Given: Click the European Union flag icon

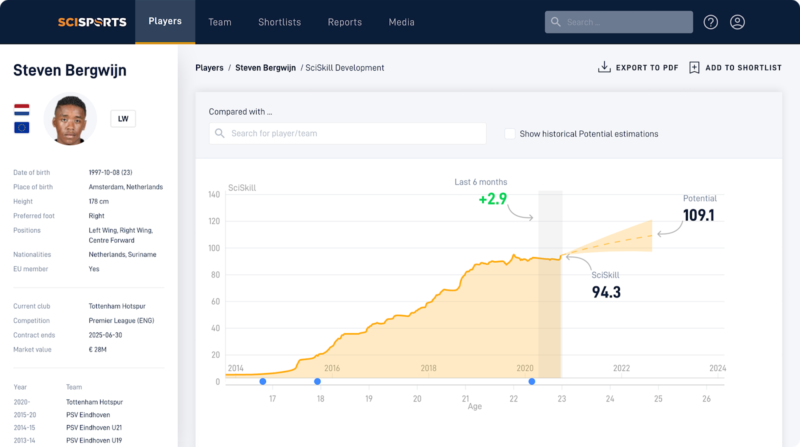Looking at the screenshot, I should (x=21, y=128).
